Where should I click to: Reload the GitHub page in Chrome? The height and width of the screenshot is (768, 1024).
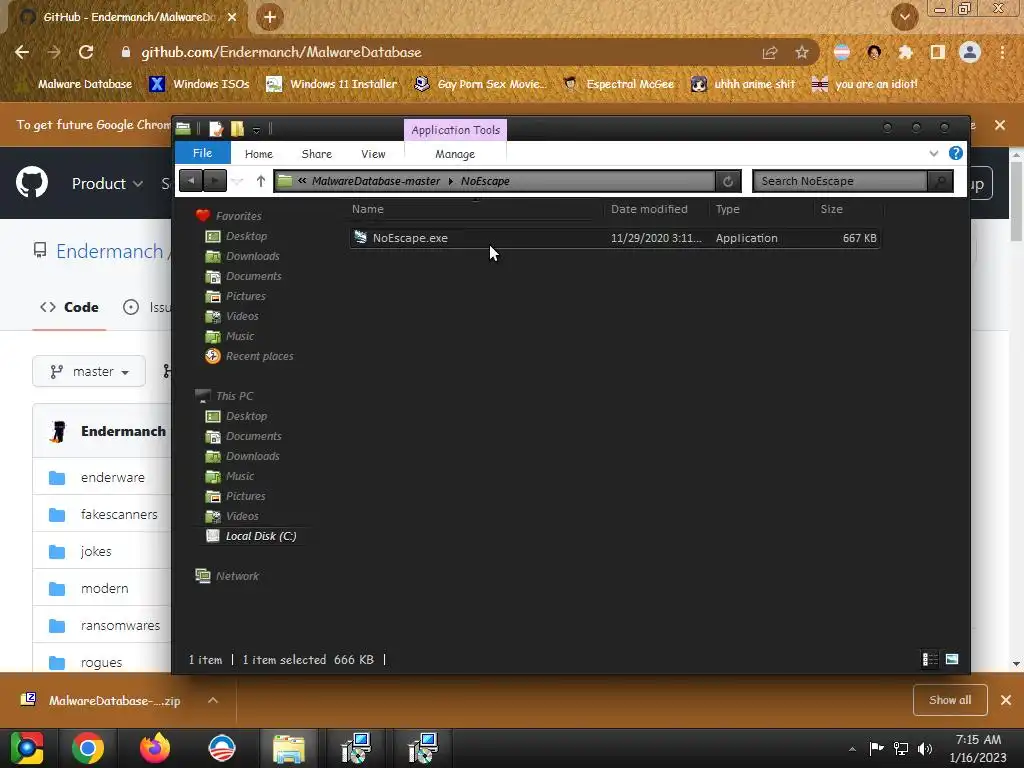tap(86, 52)
